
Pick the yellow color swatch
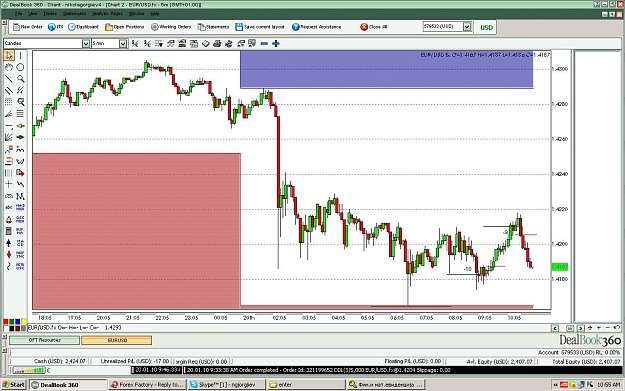24,322
